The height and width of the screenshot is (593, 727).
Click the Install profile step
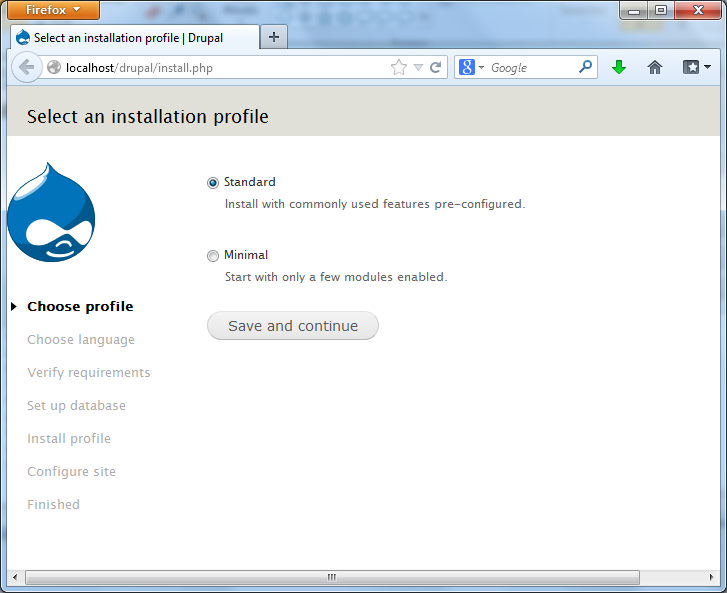pyautogui.click(x=69, y=439)
